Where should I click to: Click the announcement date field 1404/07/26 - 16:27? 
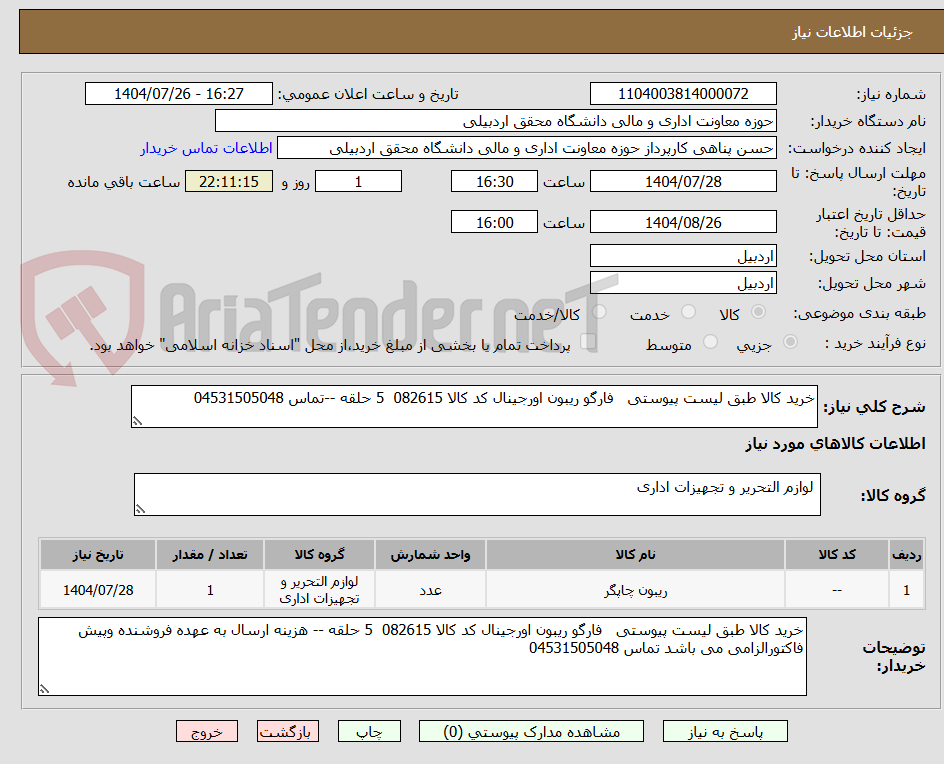pos(179,94)
